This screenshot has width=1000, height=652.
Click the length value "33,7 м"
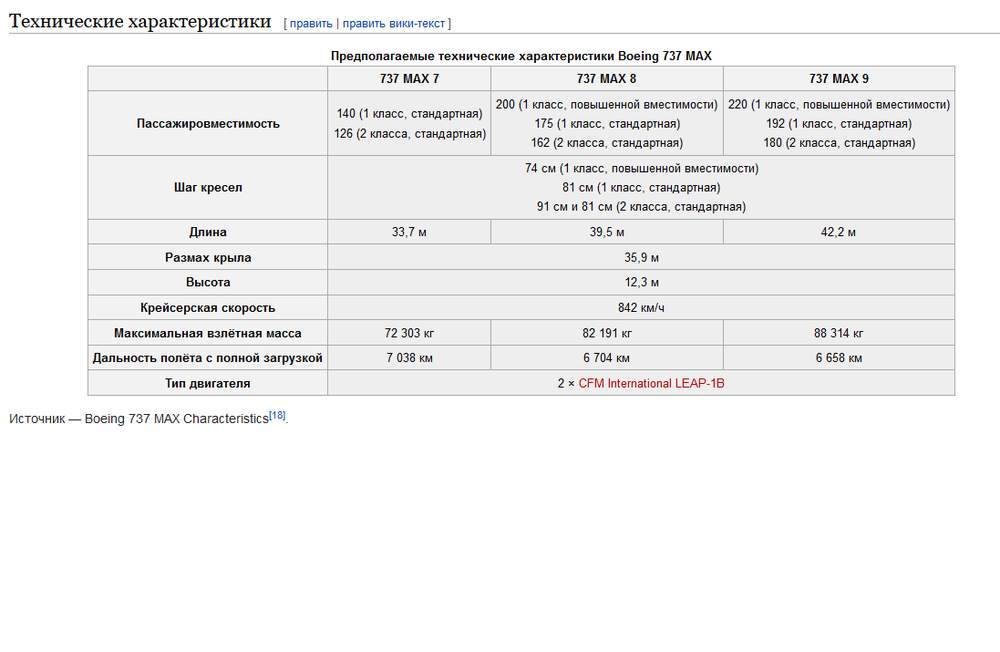point(409,232)
